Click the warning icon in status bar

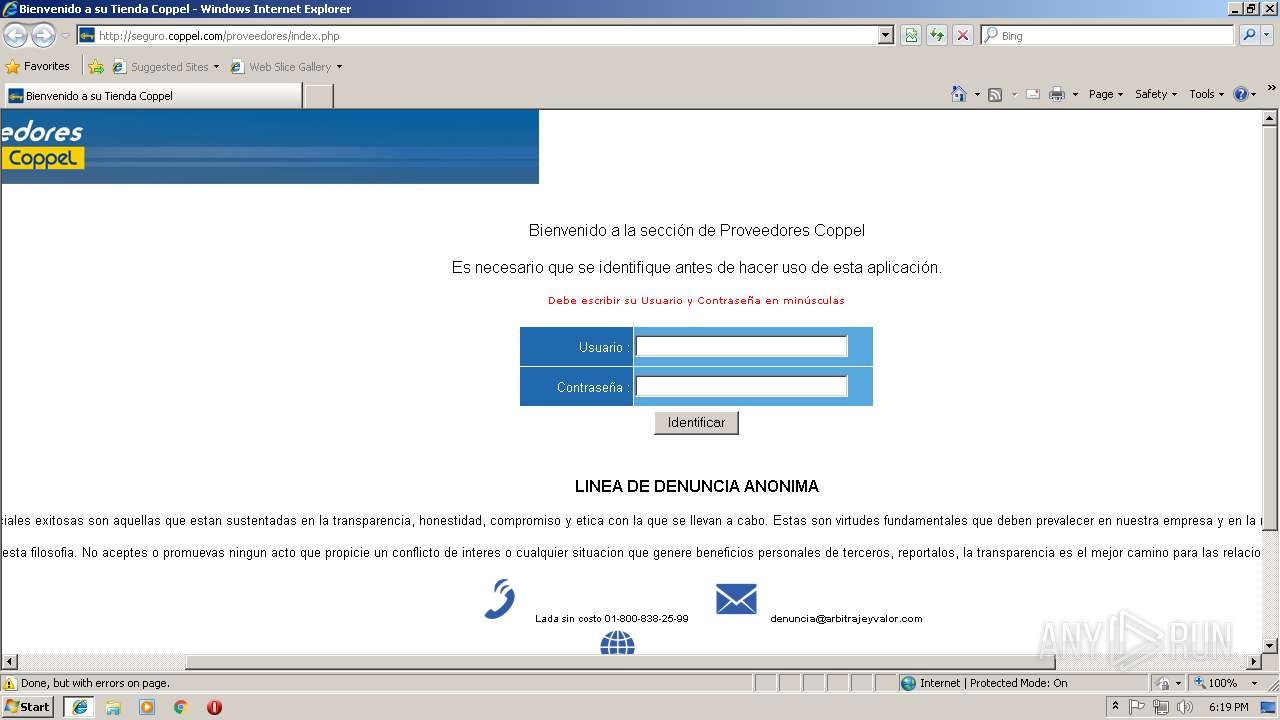click(x=10, y=683)
